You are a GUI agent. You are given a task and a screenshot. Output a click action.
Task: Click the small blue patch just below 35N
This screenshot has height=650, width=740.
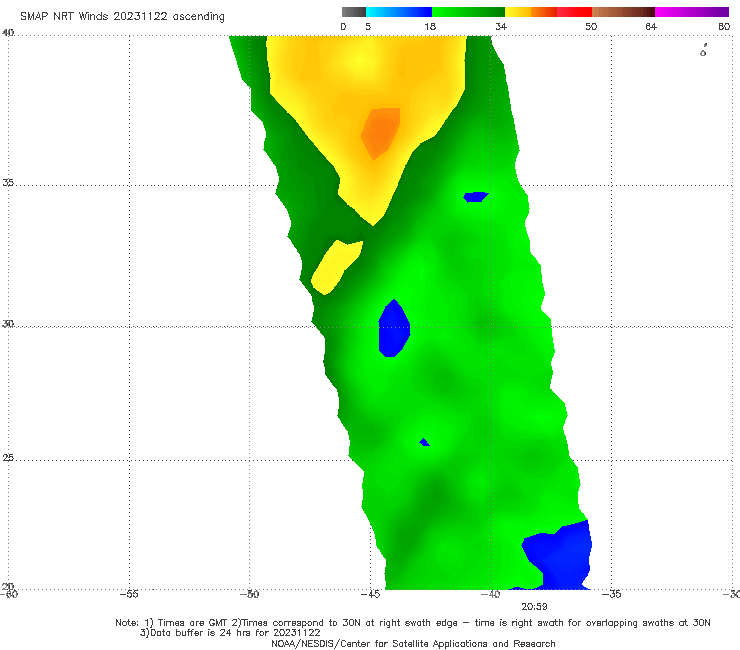pos(476,197)
